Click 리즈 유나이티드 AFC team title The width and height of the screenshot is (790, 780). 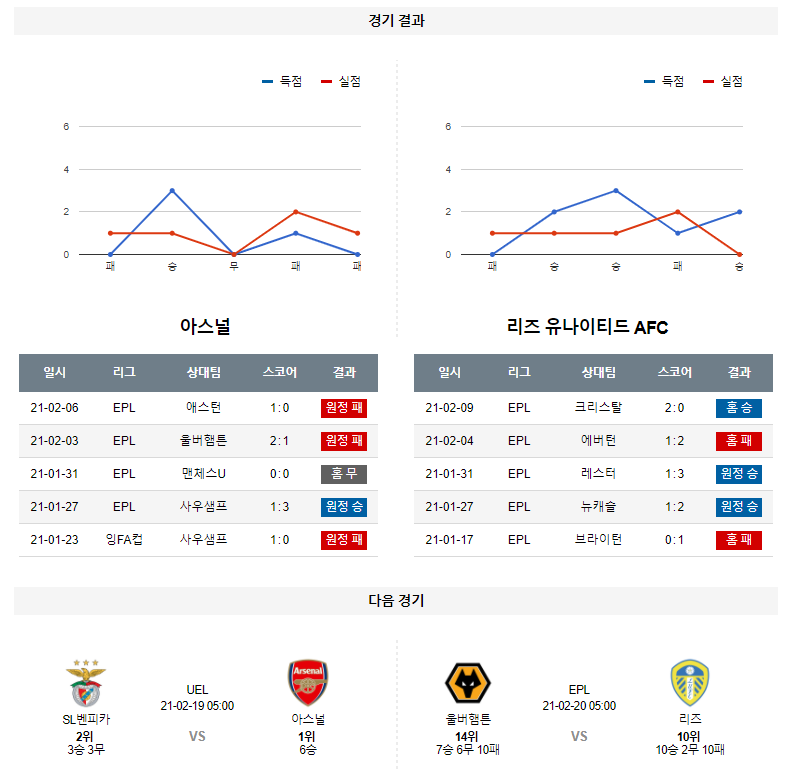(x=587, y=327)
